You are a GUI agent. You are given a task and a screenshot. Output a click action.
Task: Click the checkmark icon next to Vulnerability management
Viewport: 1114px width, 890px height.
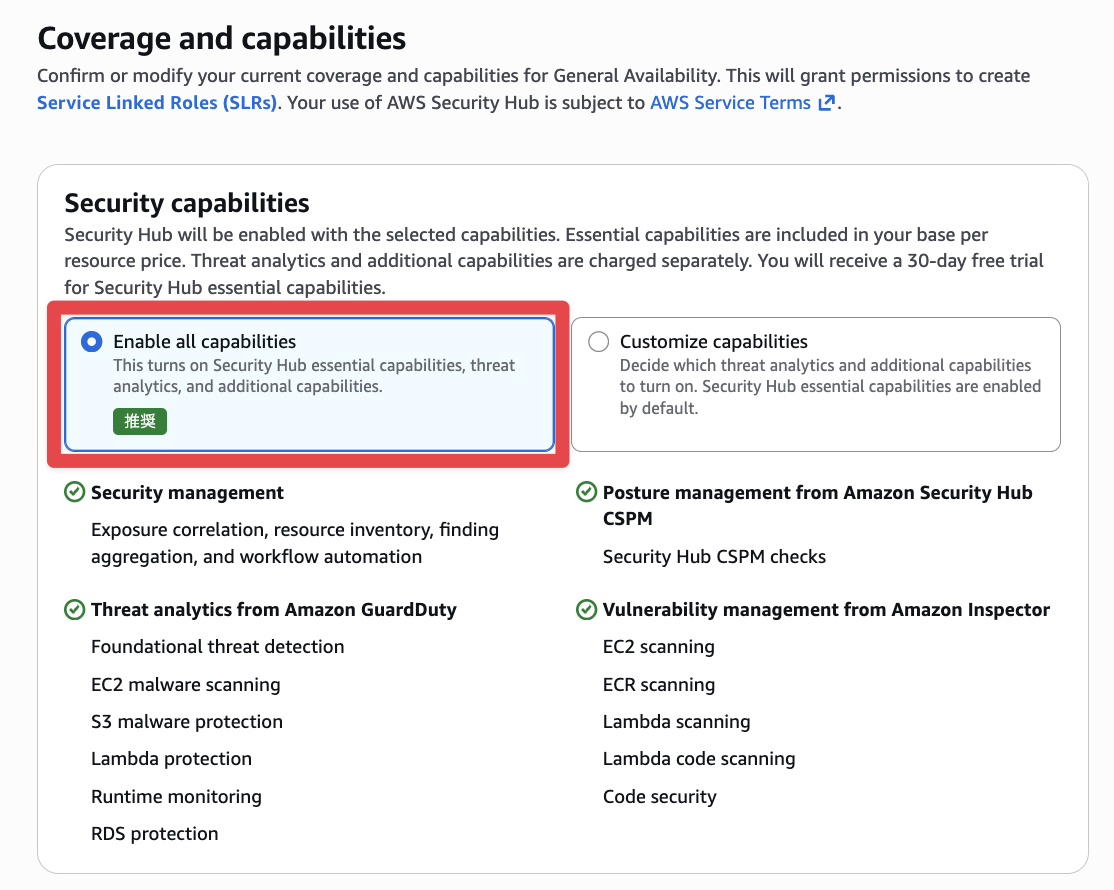tap(586, 609)
